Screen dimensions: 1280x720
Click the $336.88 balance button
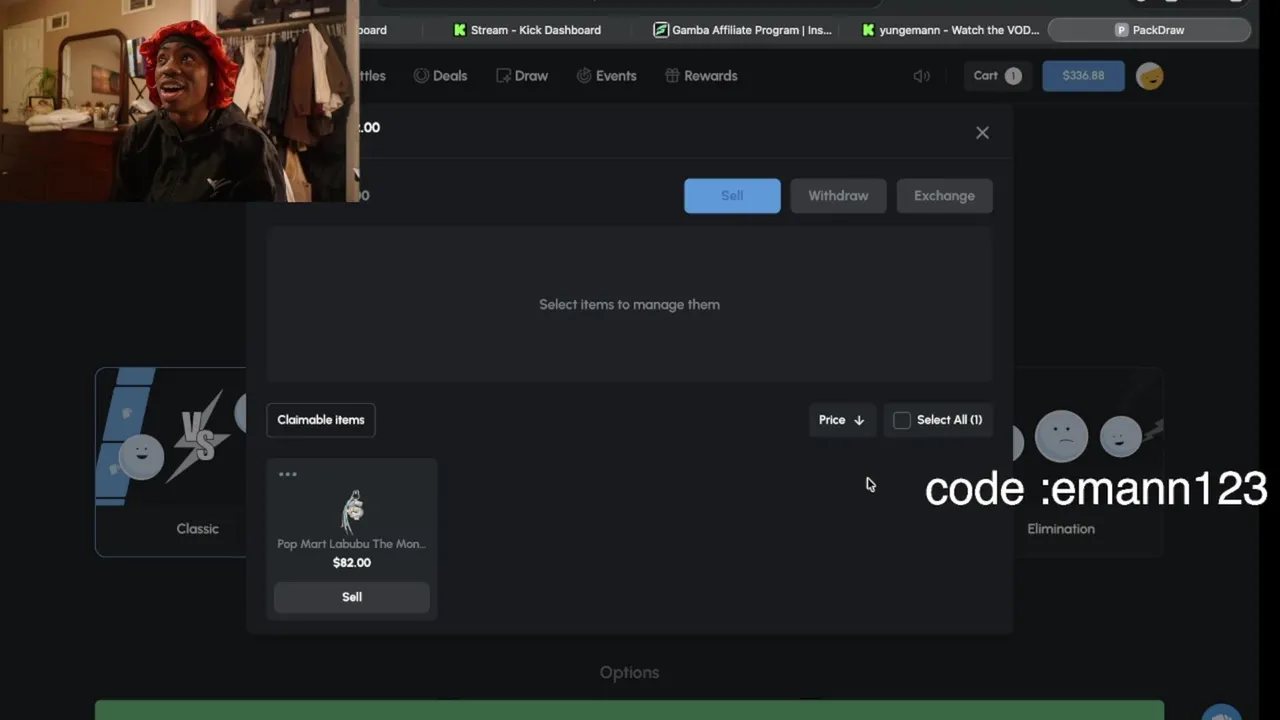pos(1083,76)
